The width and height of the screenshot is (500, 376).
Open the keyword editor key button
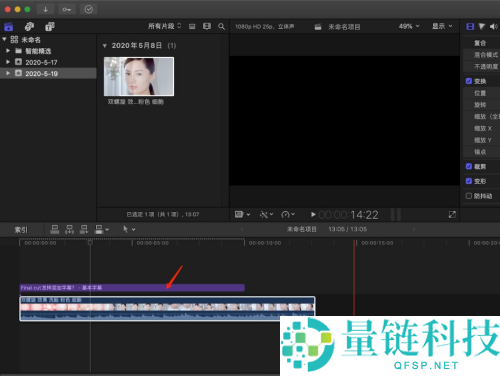[x=67, y=9]
